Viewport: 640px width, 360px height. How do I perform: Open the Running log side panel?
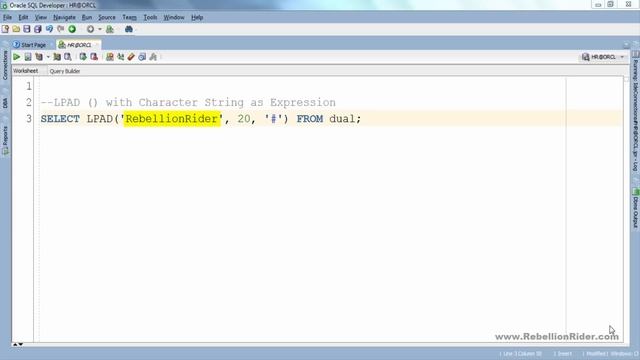(x=636, y=111)
